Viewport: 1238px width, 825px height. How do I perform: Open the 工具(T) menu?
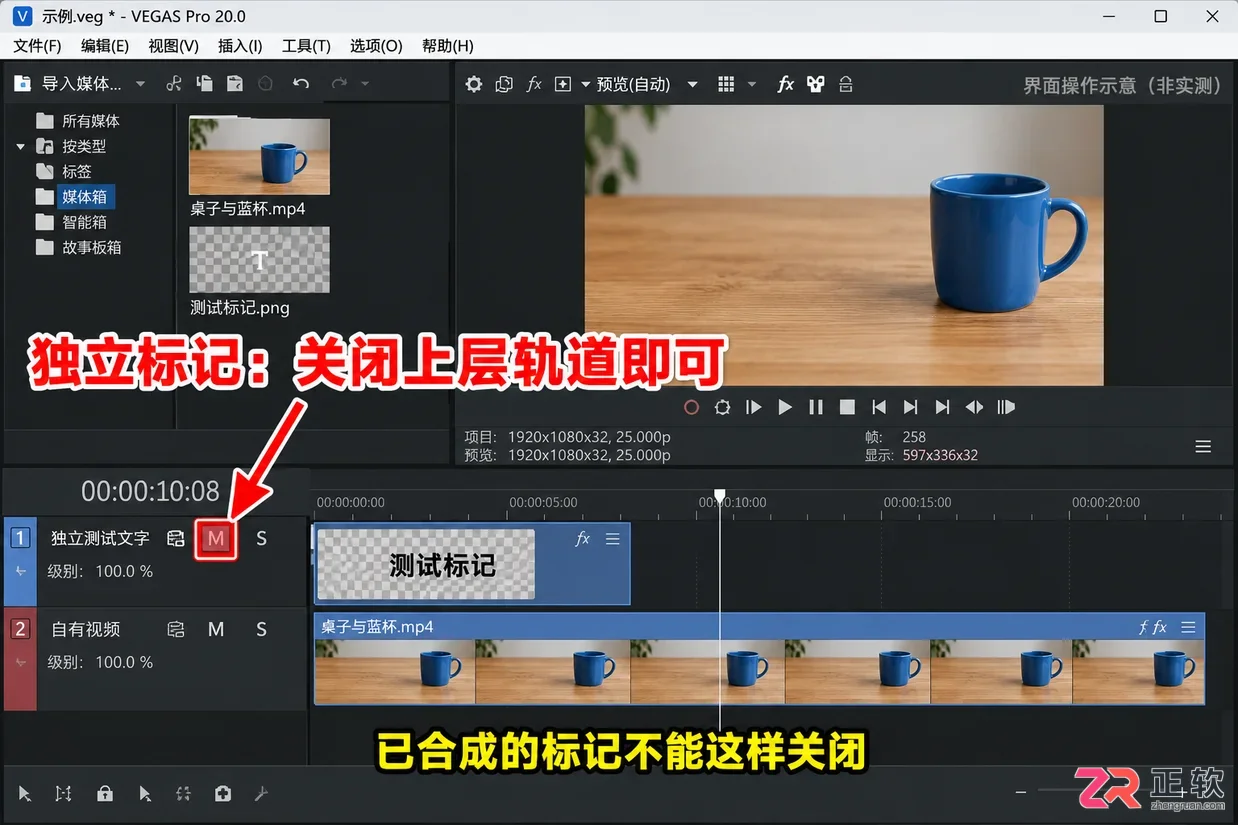(306, 46)
